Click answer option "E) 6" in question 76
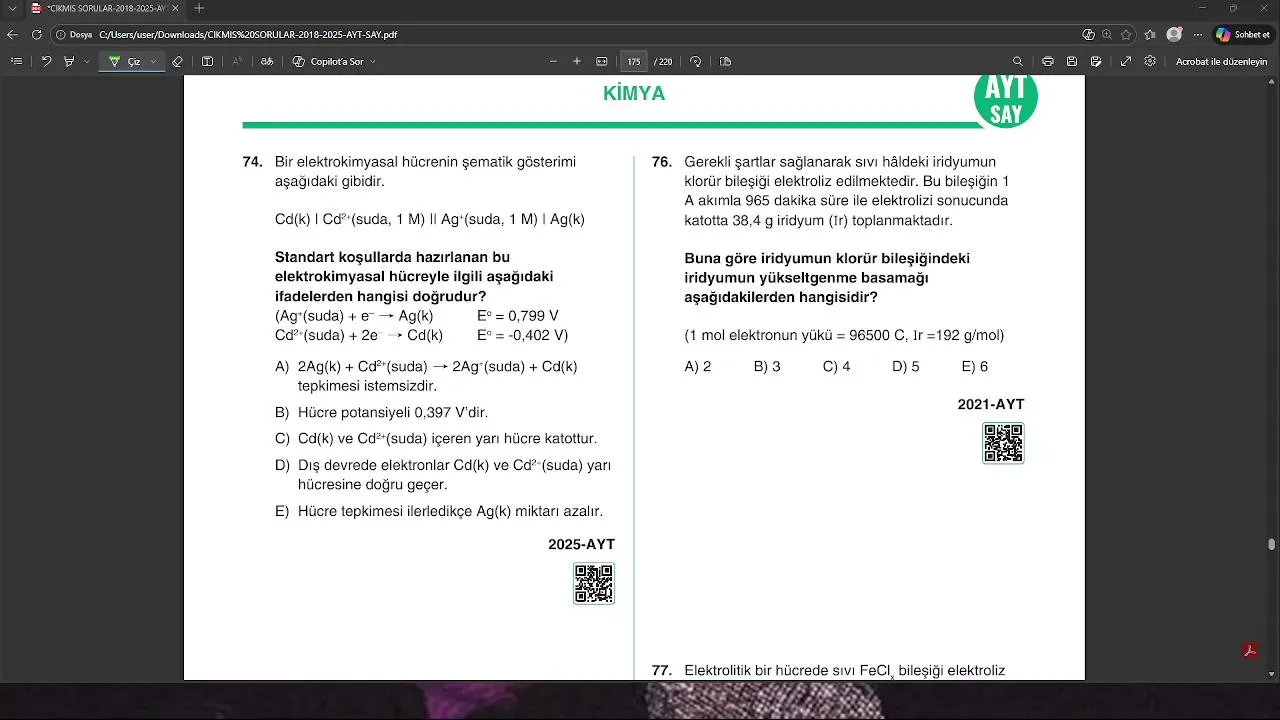Viewport: 1280px width, 720px height. point(975,367)
